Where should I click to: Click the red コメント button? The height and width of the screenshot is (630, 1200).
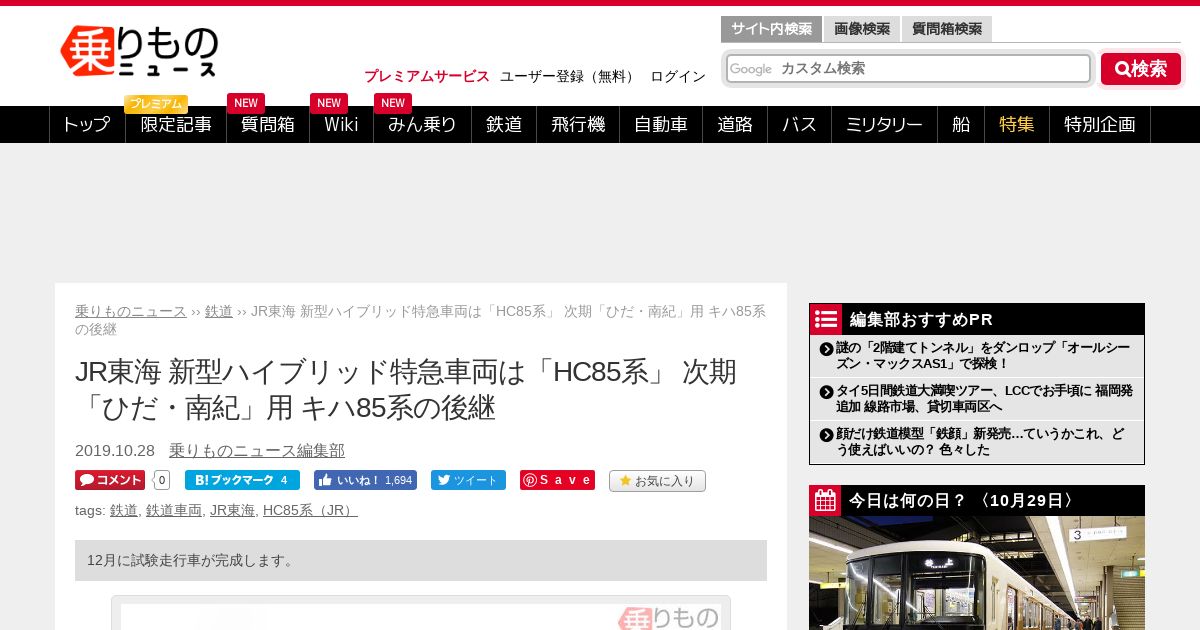(110, 480)
